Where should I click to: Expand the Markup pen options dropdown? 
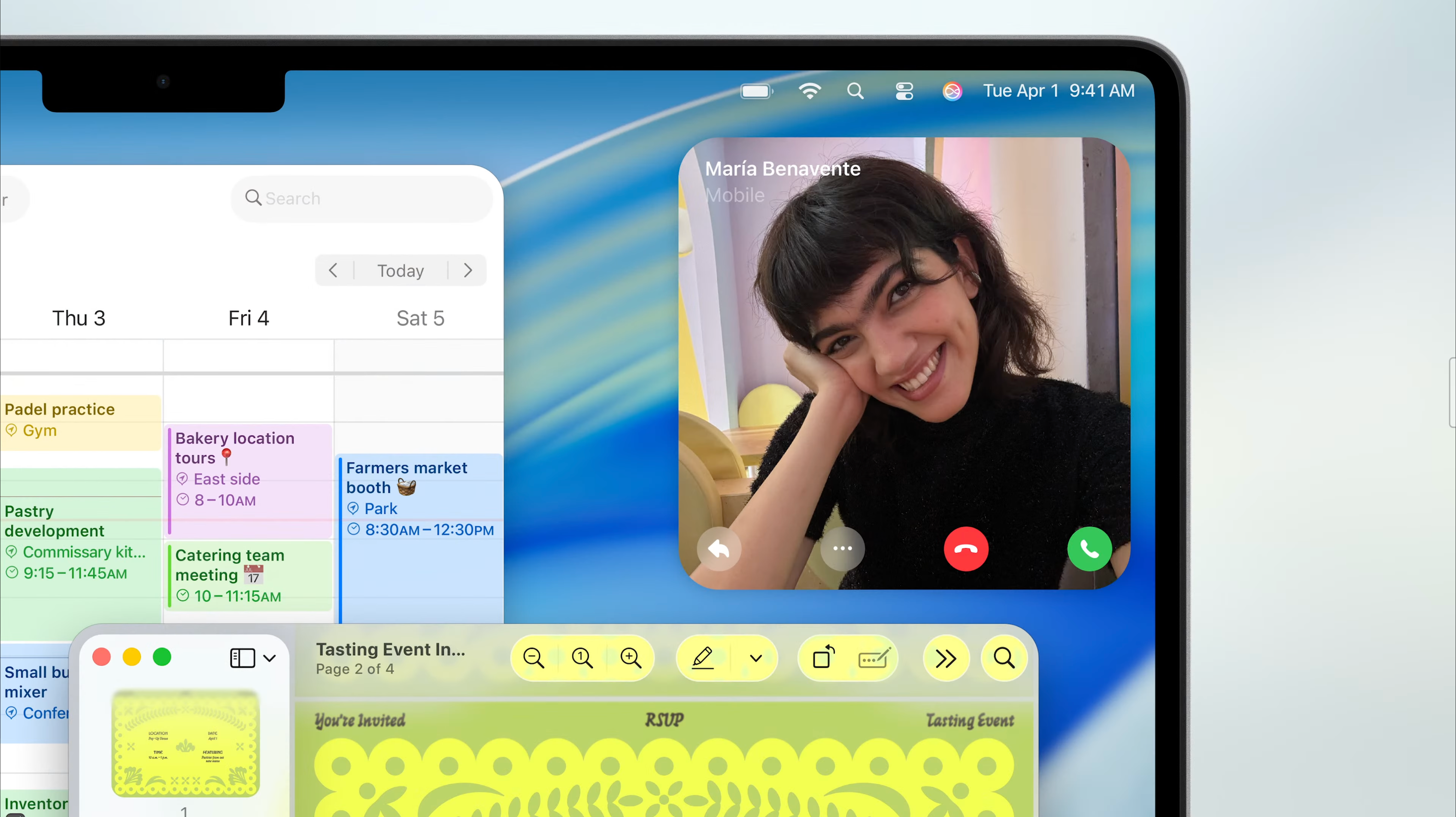(x=756, y=658)
